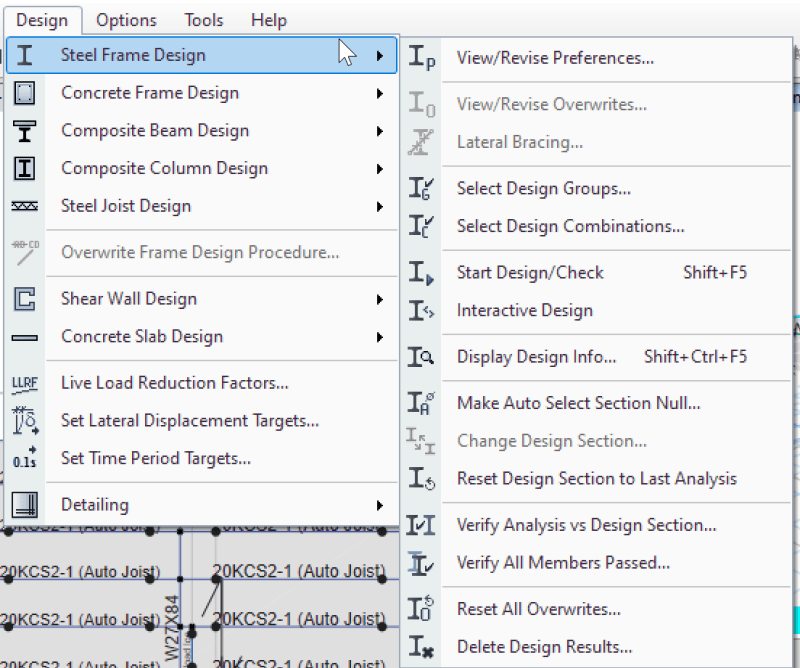This screenshot has width=800, height=668.
Task: Expand Composite Column Design submenu arrow
Action: [x=380, y=169]
